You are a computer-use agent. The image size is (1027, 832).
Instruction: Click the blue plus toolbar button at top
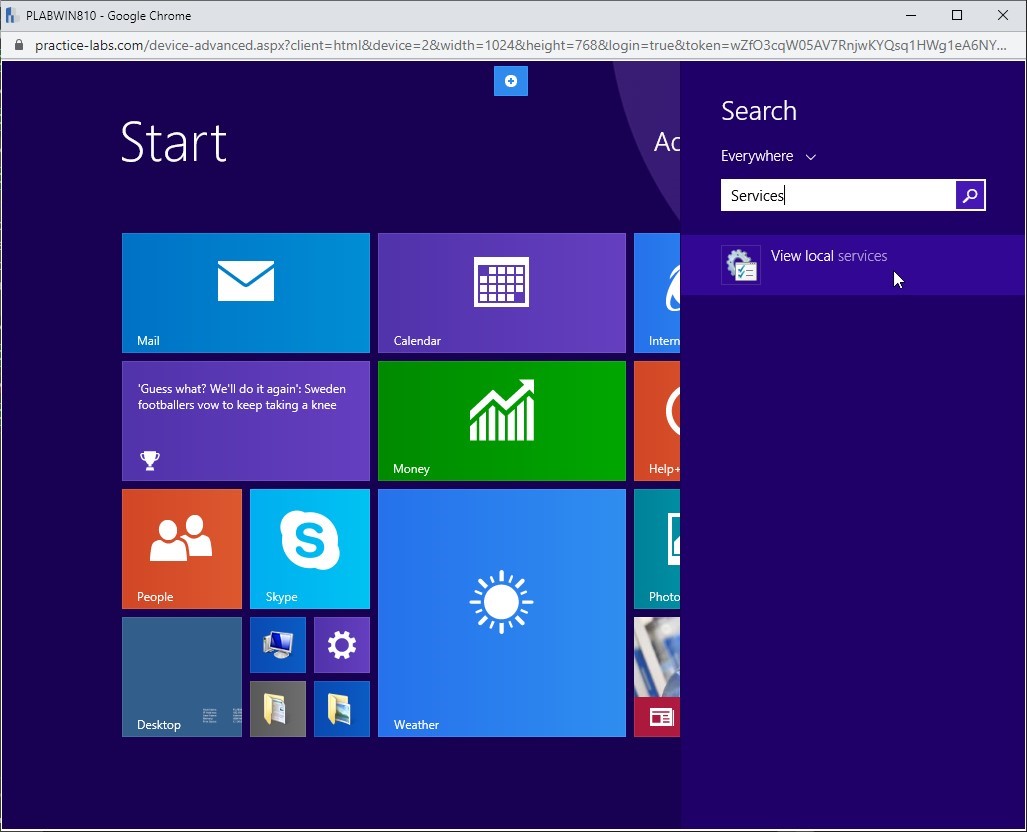[511, 81]
